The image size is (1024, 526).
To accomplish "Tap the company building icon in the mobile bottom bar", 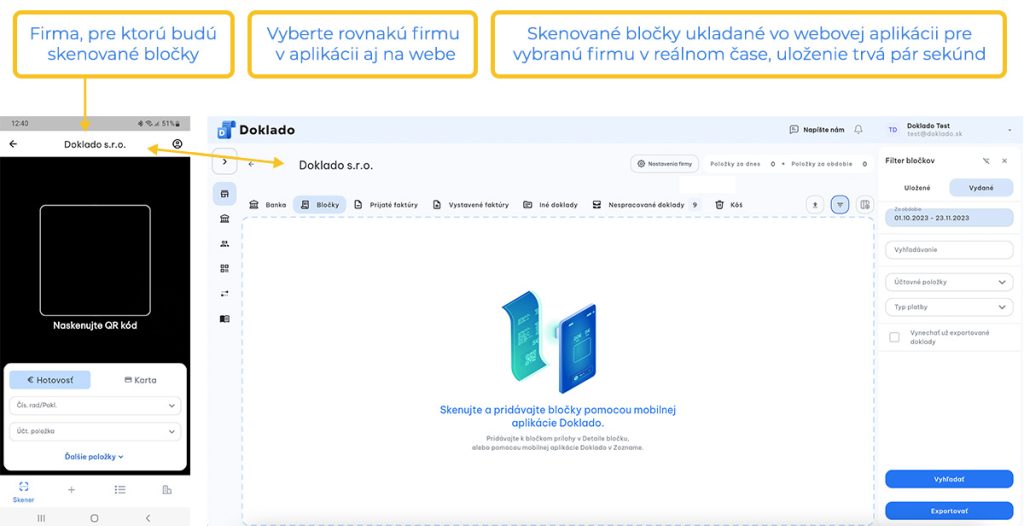I will click(167, 489).
